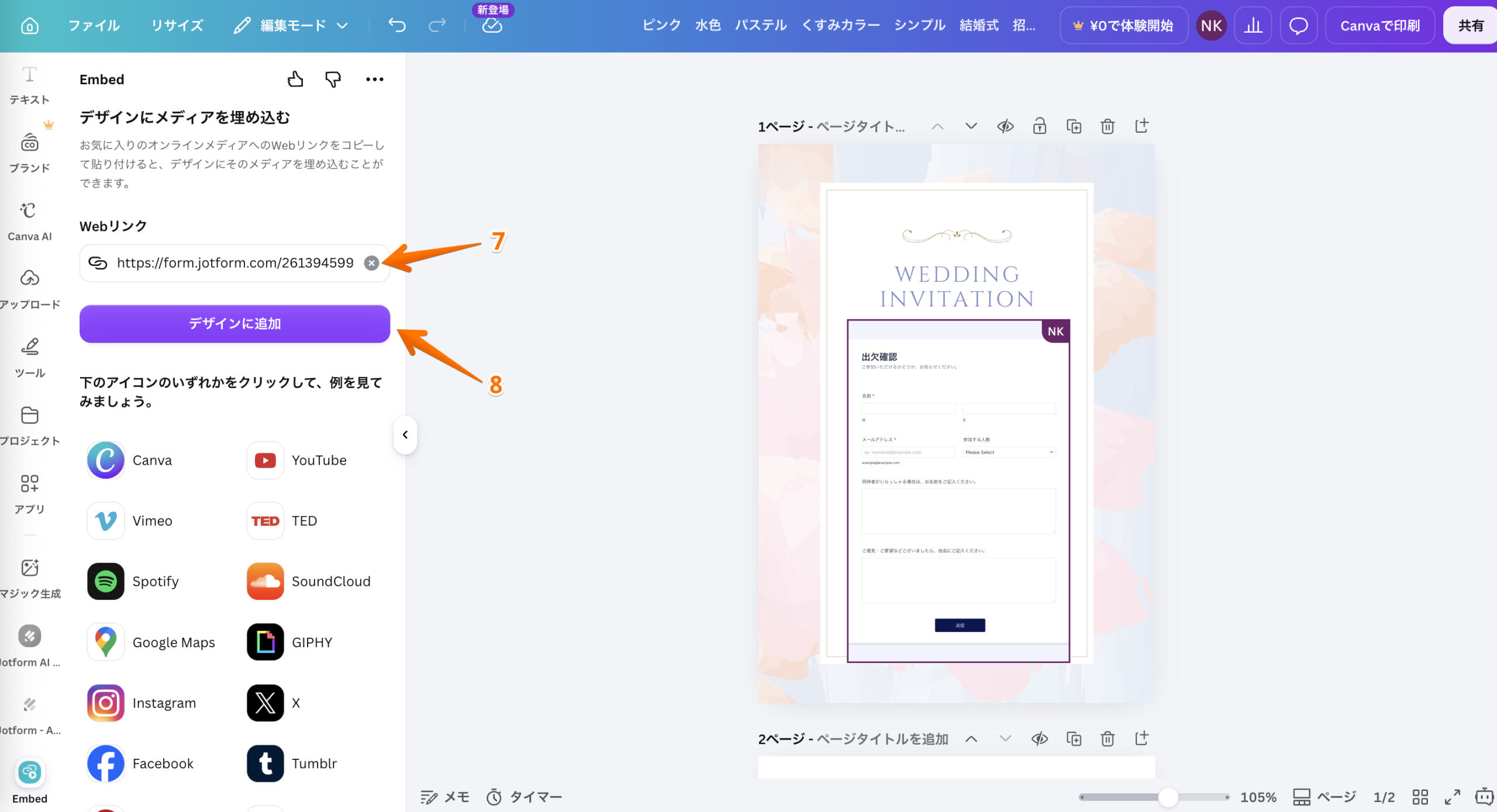This screenshot has width=1497, height=812.
Task: Hide page 2 with eye icon
Action: pyautogui.click(x=1039, y=738)
